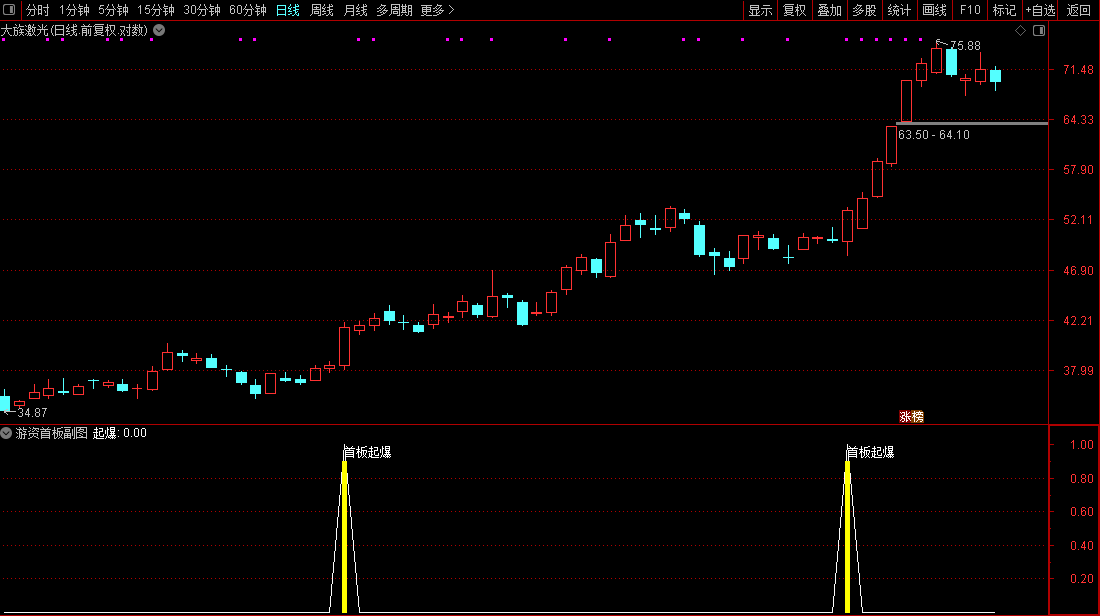Open the 显示 display menu
The image size is (1100, 616).
click(760, 10)
